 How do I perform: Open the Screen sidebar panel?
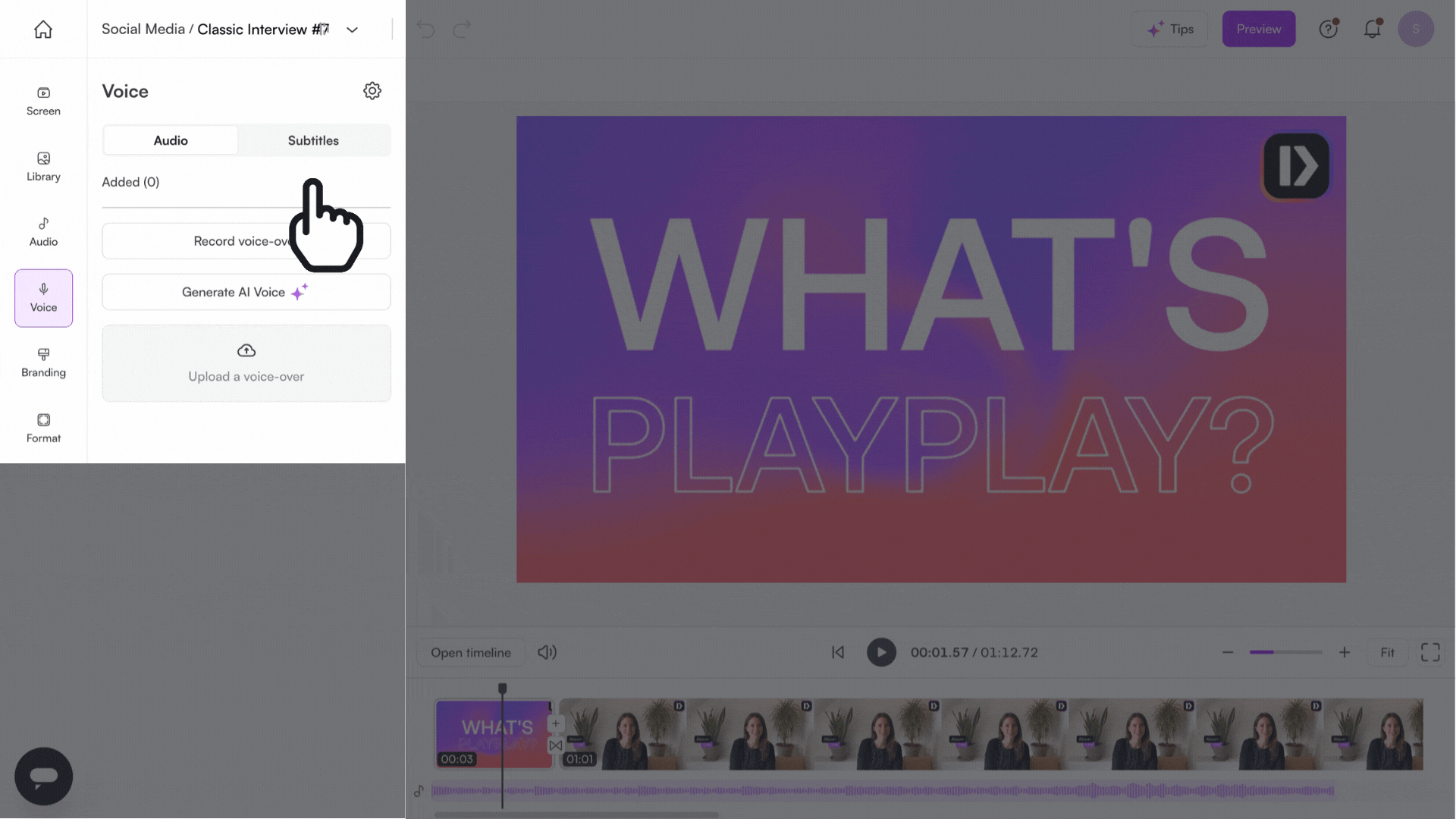[x=43, y=102]
